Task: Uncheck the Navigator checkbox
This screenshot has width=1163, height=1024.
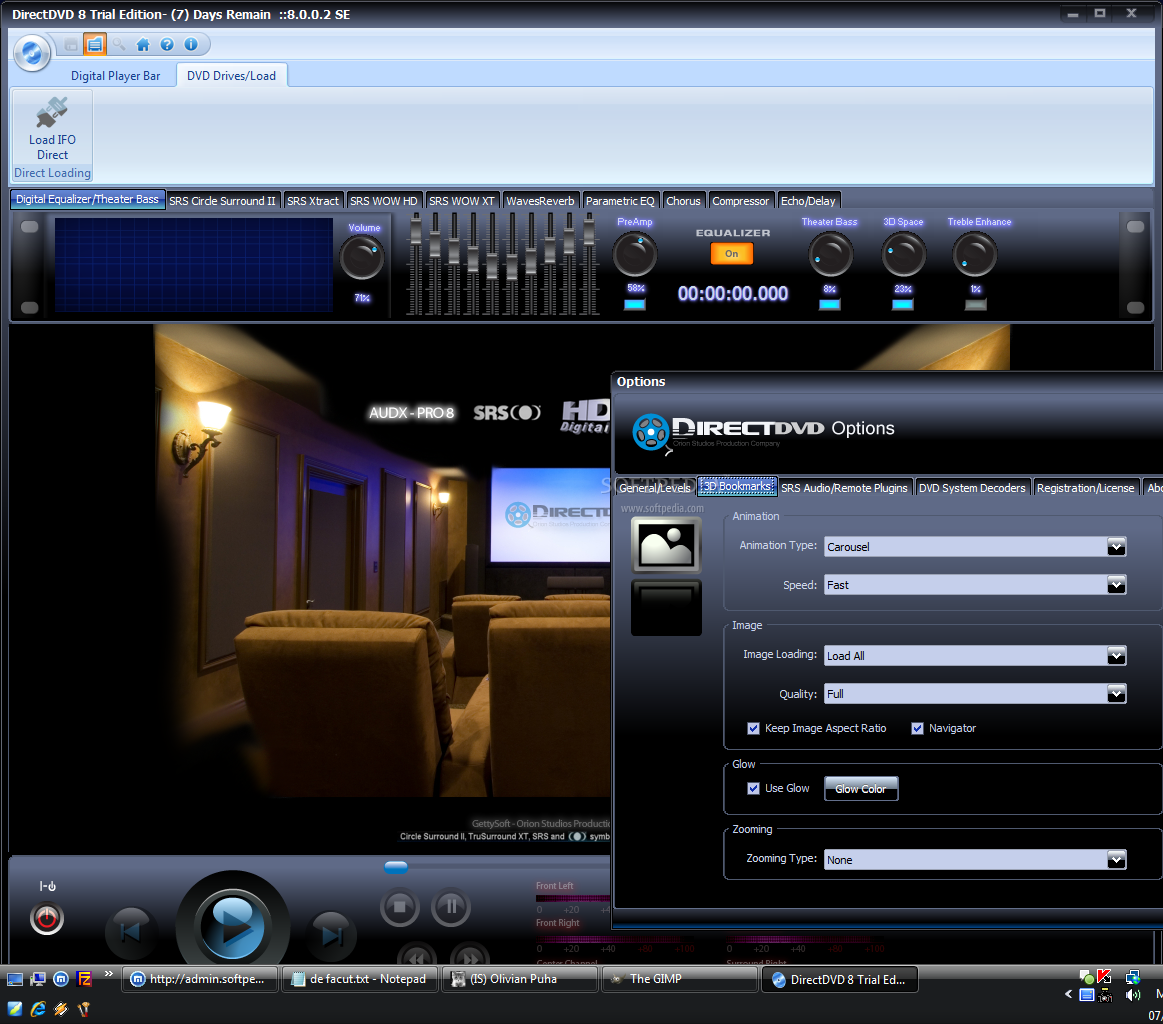Action: 917,728
